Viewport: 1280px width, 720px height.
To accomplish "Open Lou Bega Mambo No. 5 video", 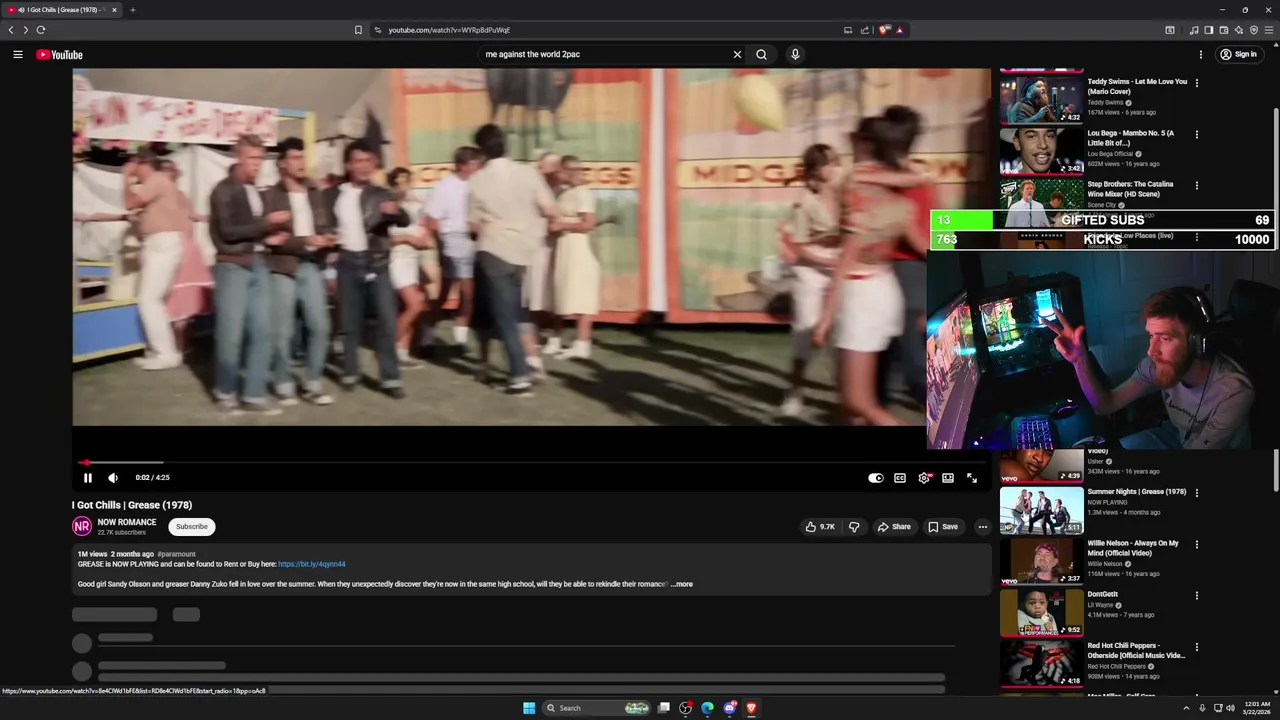I will click(x=1041, y=151).
